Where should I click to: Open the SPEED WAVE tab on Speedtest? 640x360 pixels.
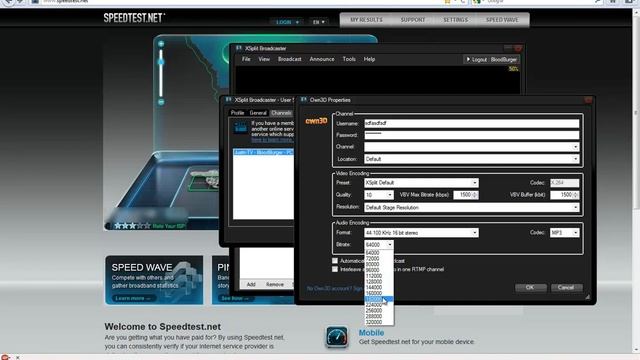(x=502, y=20)
